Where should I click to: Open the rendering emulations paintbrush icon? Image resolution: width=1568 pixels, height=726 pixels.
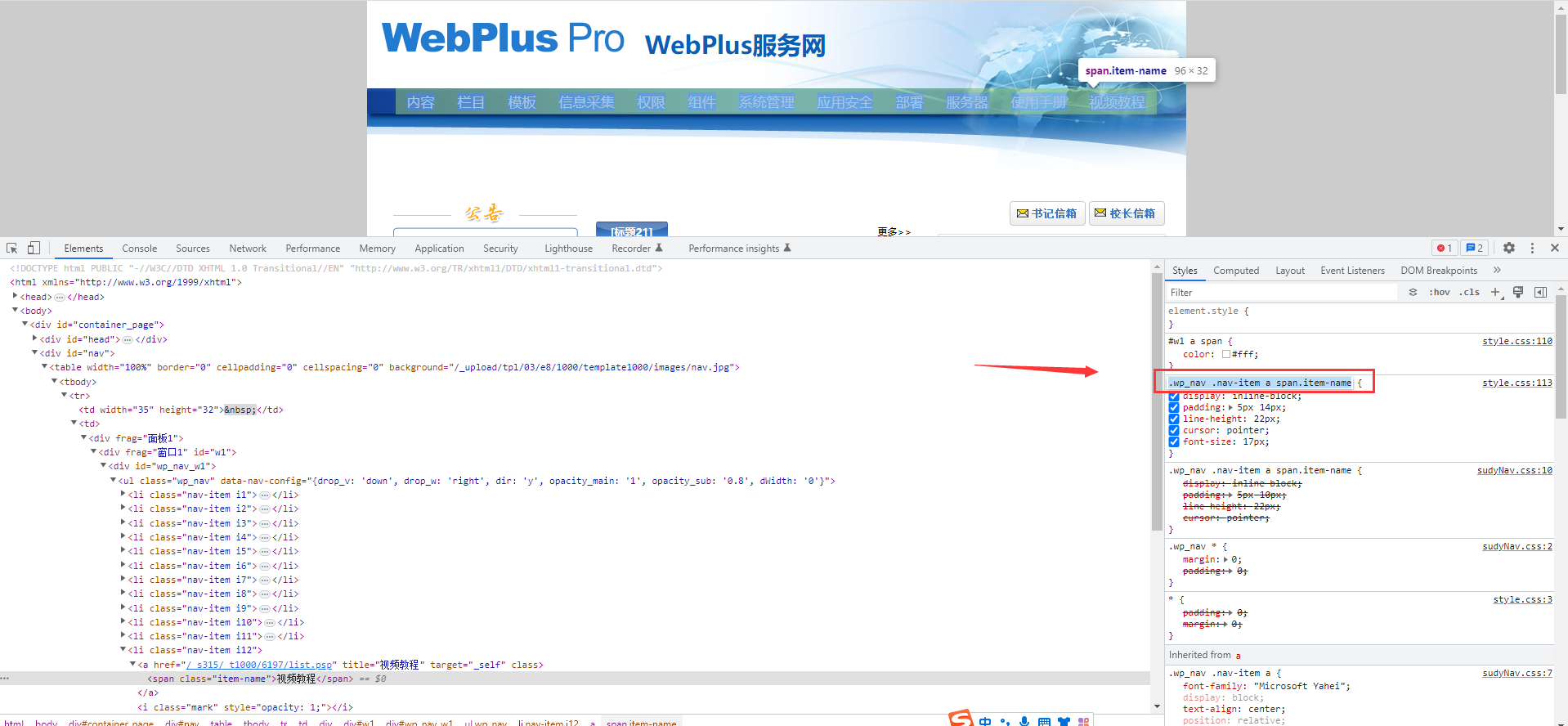(x=1518, y=292)
